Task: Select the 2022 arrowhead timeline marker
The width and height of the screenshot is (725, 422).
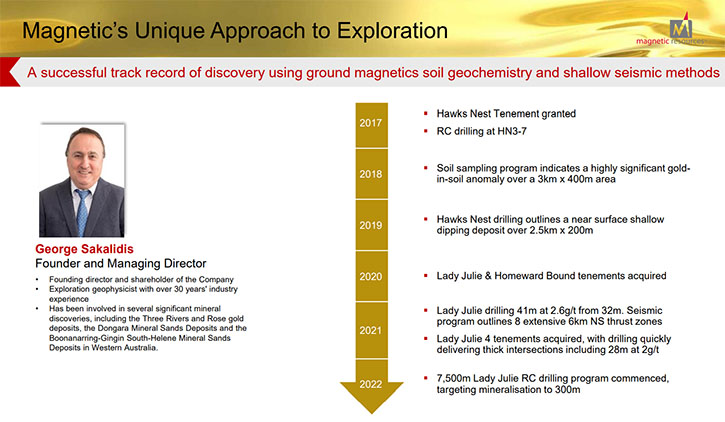Action: tap(371, 386)
